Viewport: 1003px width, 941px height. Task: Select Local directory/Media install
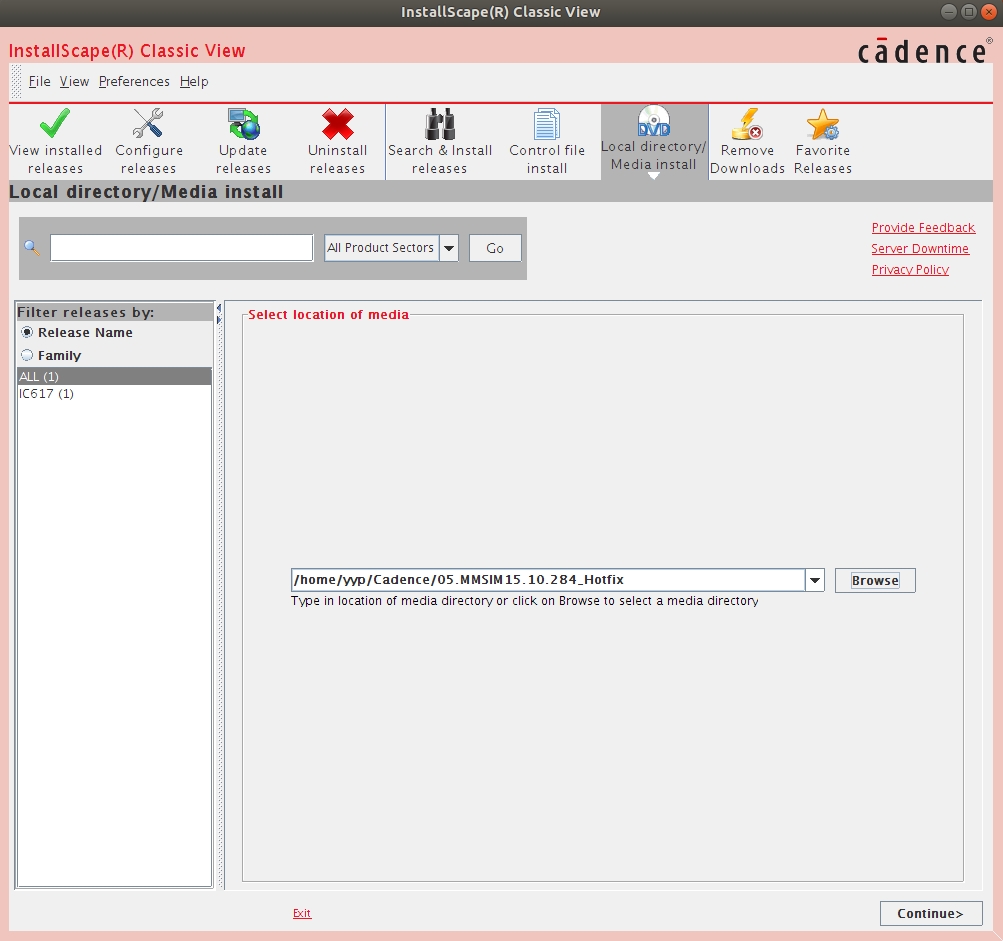654,141
